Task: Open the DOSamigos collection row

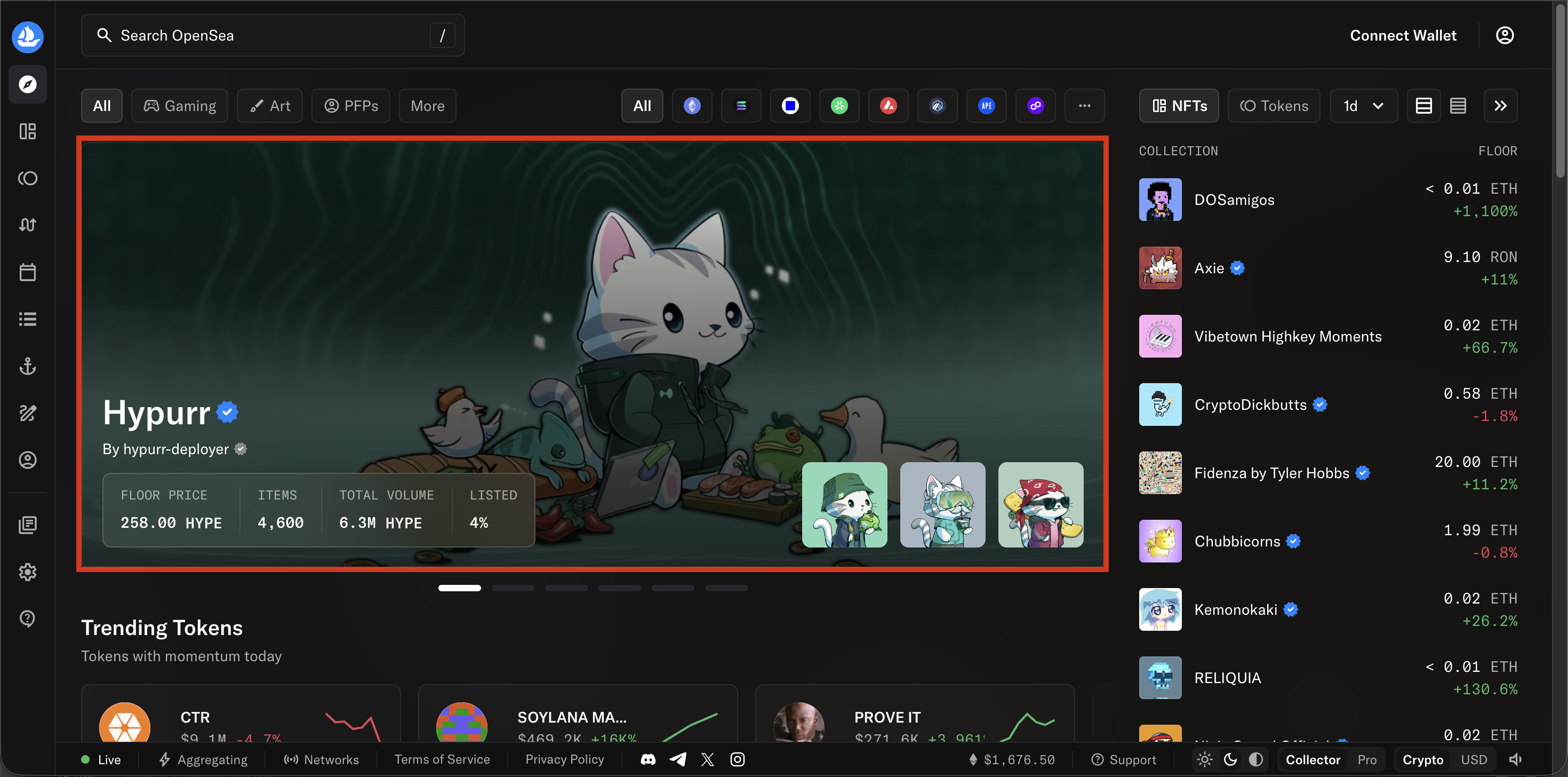Action: [x=1327, y=200]
